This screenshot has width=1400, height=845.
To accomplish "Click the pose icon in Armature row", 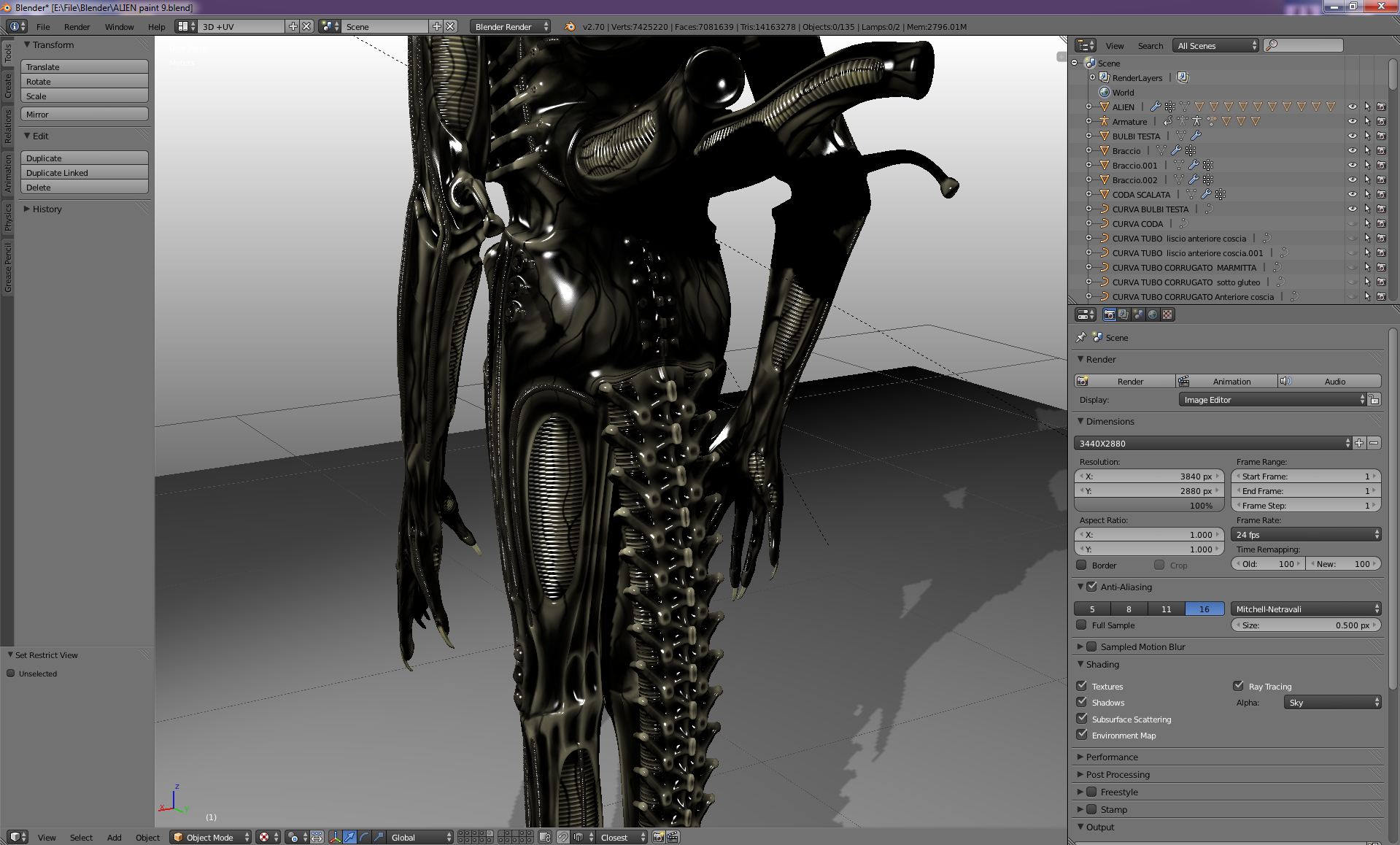I will [1196, 121].
